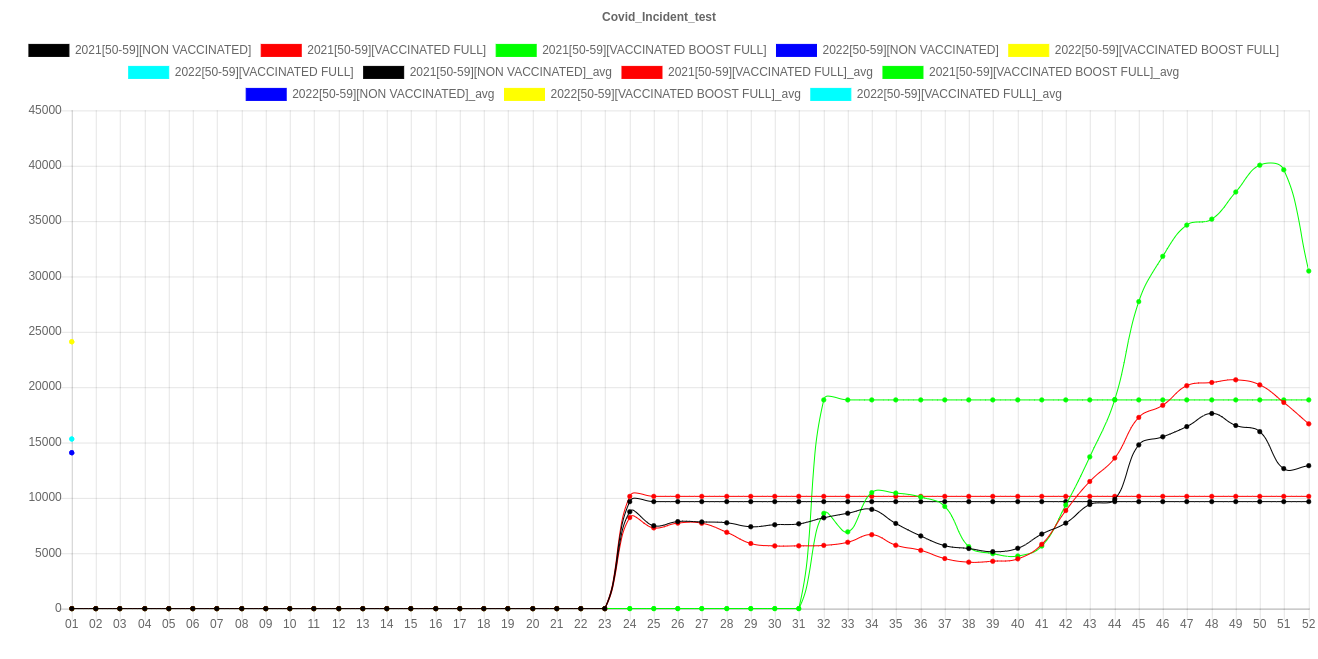Toggle 2022[50-59][VACCINATED FULL]_avg legend text
Screen dimensions: 1318x659
coord(958,94)
